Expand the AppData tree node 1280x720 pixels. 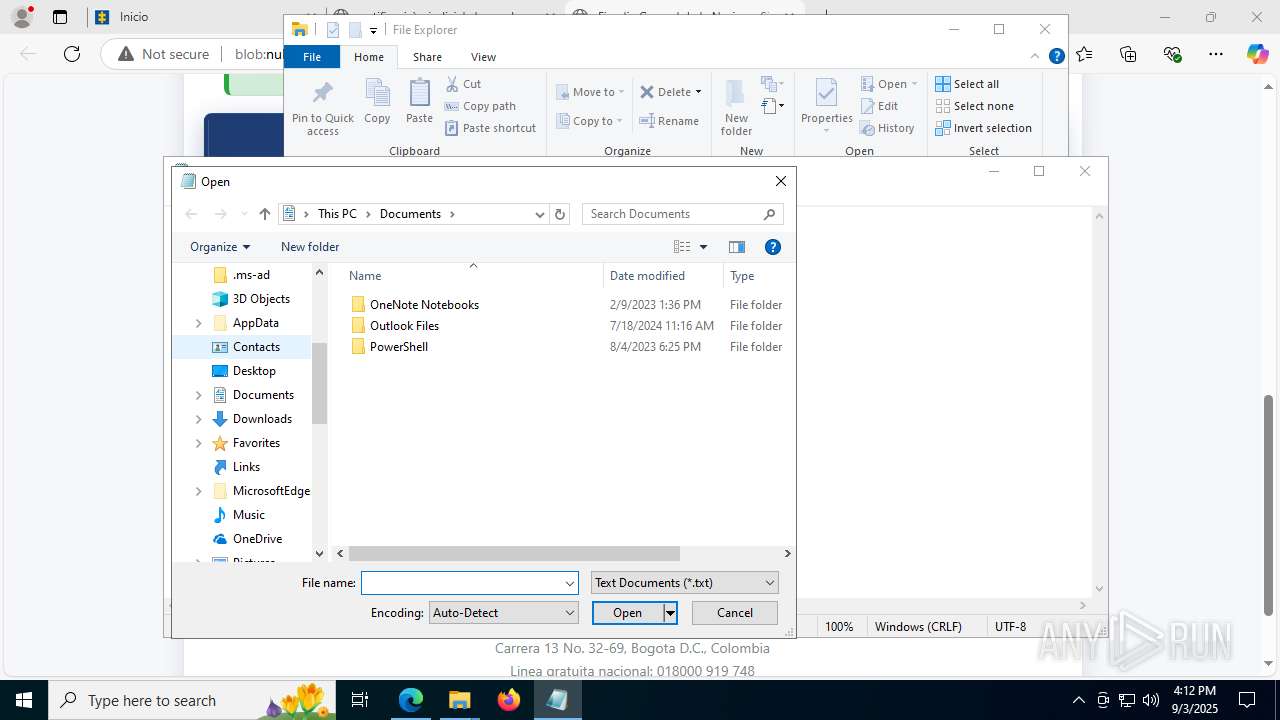pyautogui.click(x=198, y=323)
